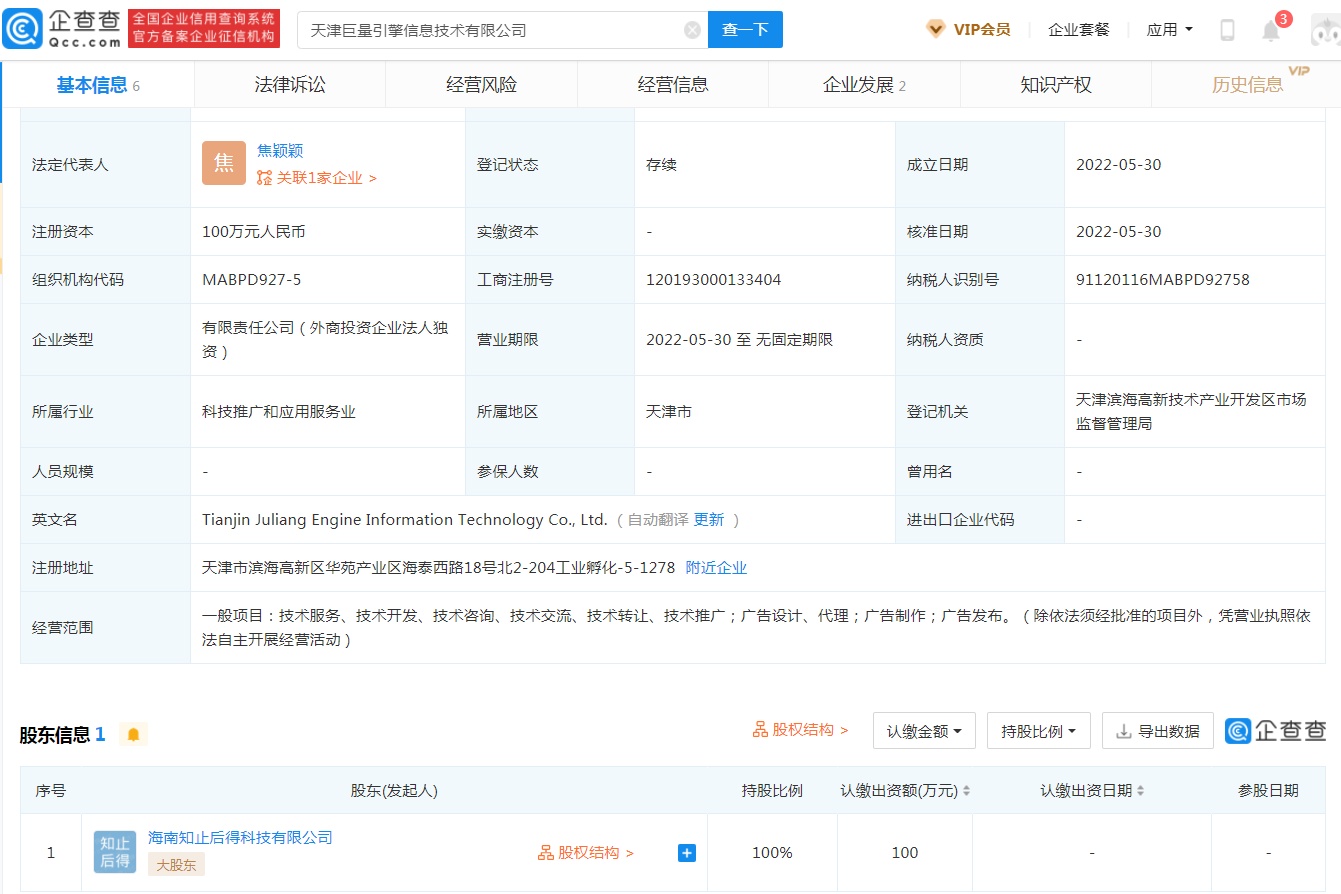
Task: Open the 持股比例 filter dropdown
Action: point(1038,731)
